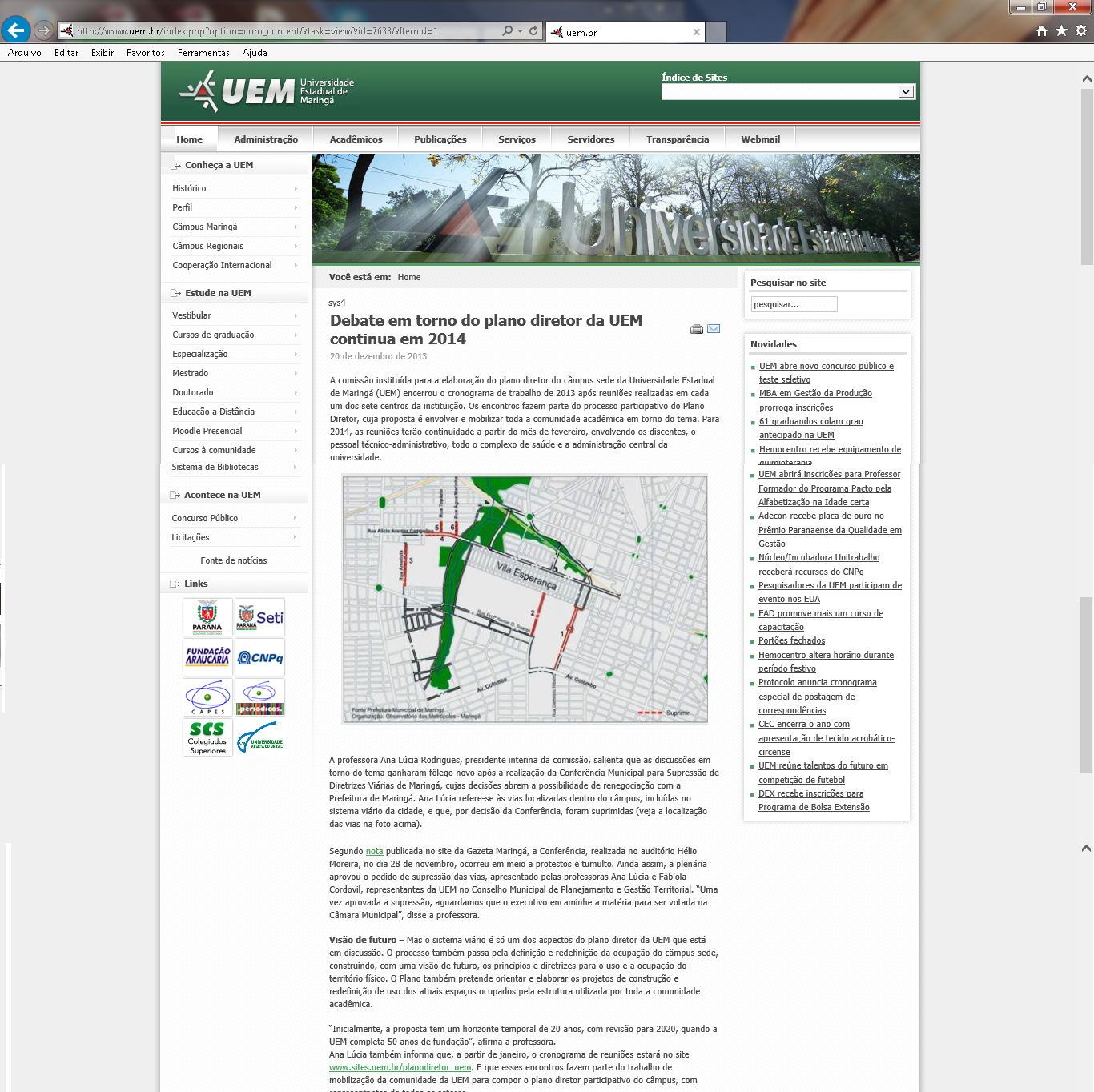
Task: Open the favorites star icon
Action: (x=1061, y=31)
